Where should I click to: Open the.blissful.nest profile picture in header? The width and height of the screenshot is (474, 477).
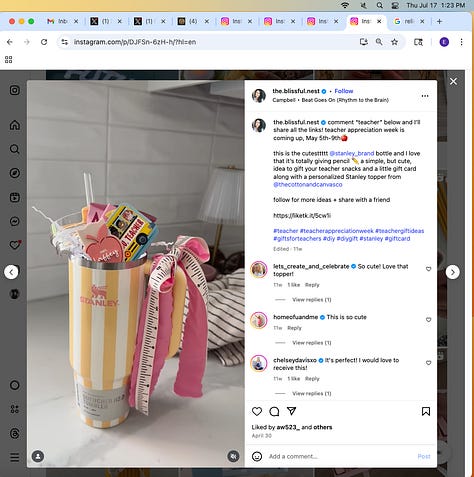pos(259,96)
